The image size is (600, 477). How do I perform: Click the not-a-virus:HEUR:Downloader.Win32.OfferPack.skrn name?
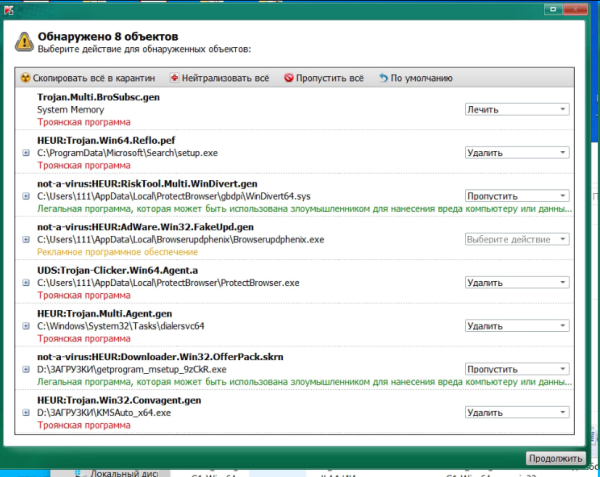[160, 357]
